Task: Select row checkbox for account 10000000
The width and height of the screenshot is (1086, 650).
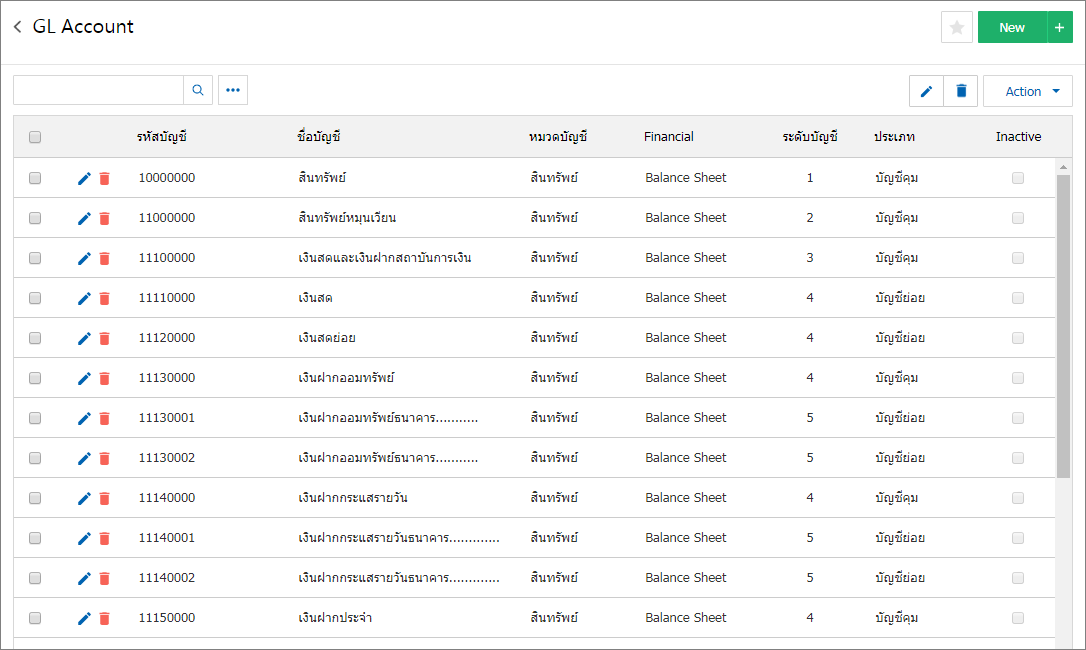Action: (x=35, y=178)
